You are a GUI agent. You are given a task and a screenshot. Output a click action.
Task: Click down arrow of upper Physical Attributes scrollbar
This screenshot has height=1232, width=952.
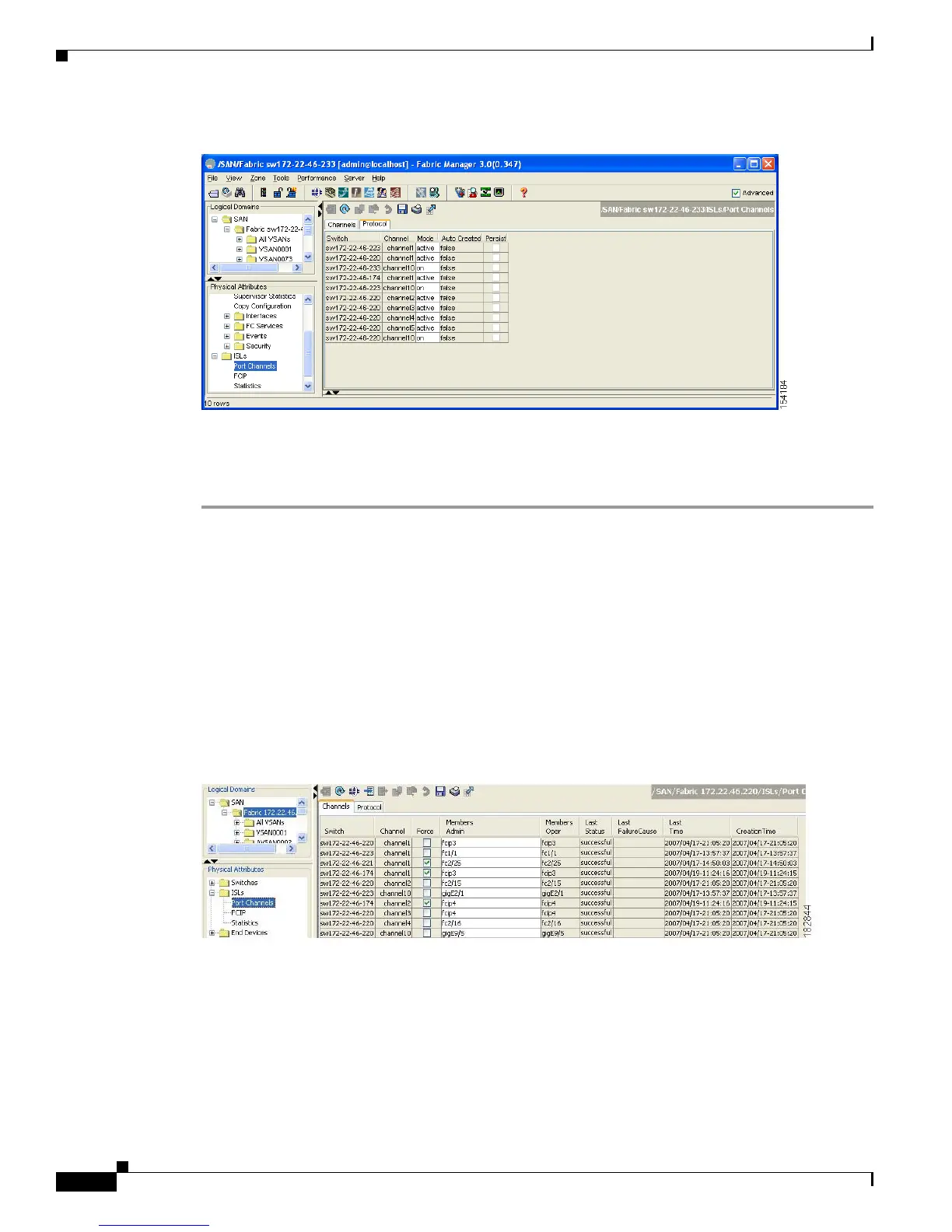308,387
